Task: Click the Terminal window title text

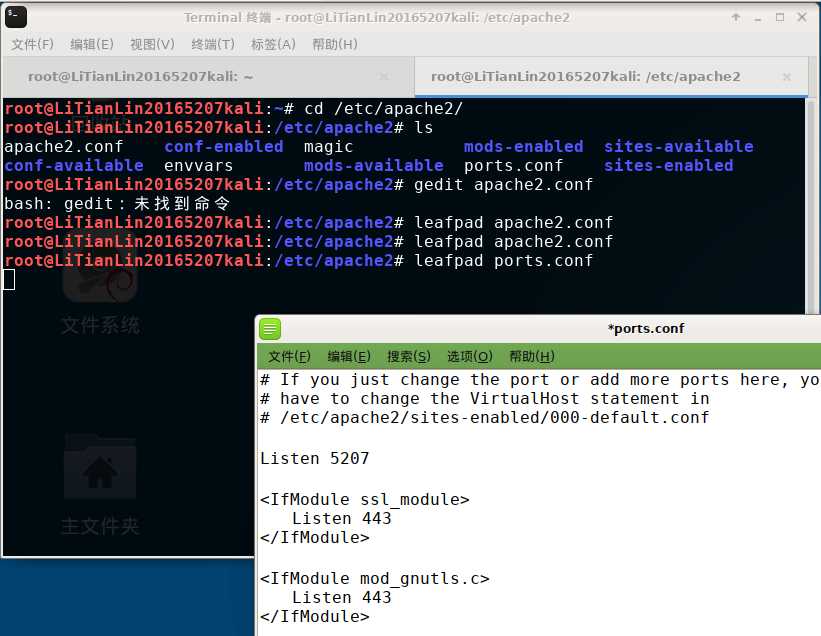Action: point(376,17)
